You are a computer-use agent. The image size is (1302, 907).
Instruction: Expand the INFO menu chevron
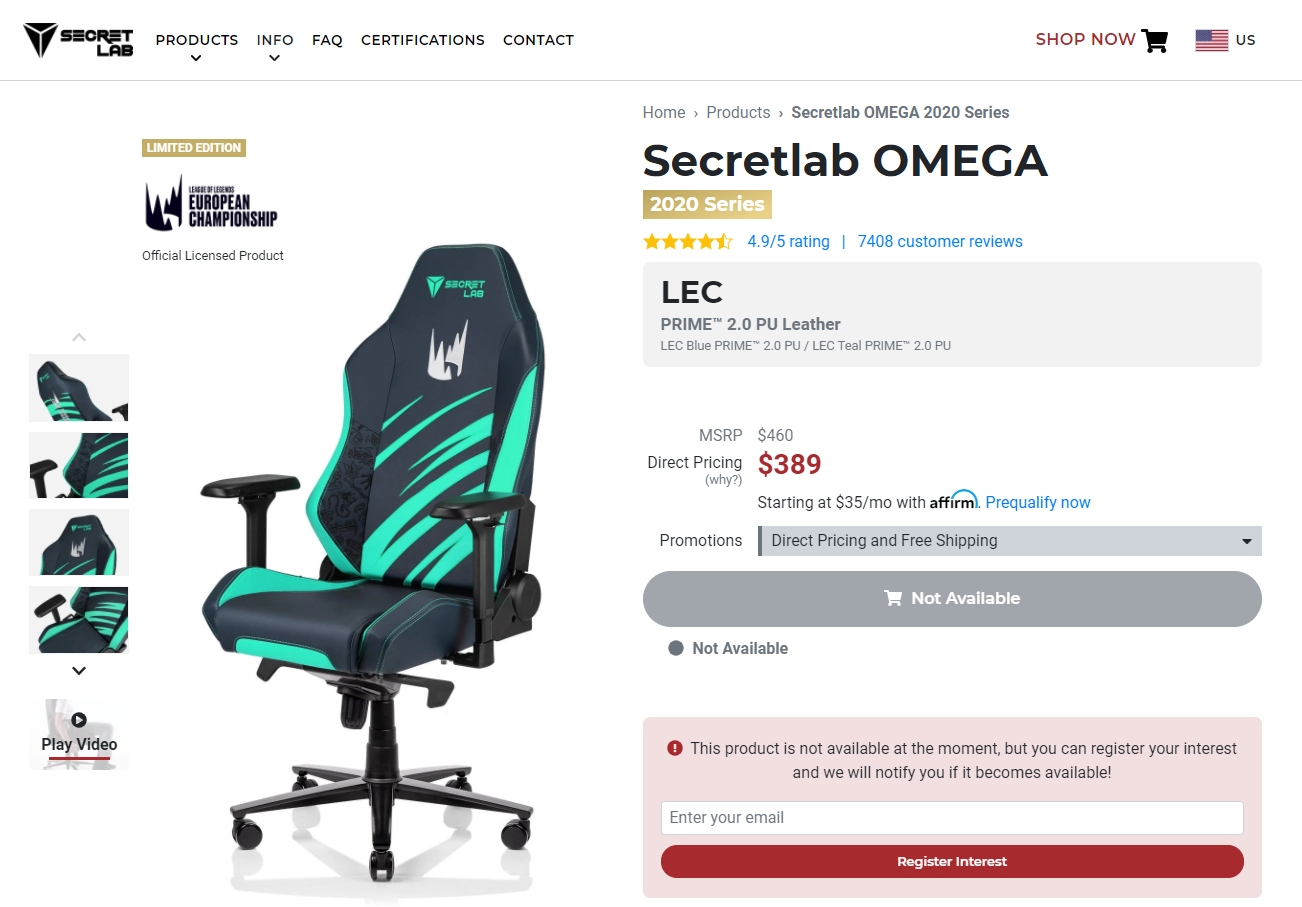click(x=274, y=58)
